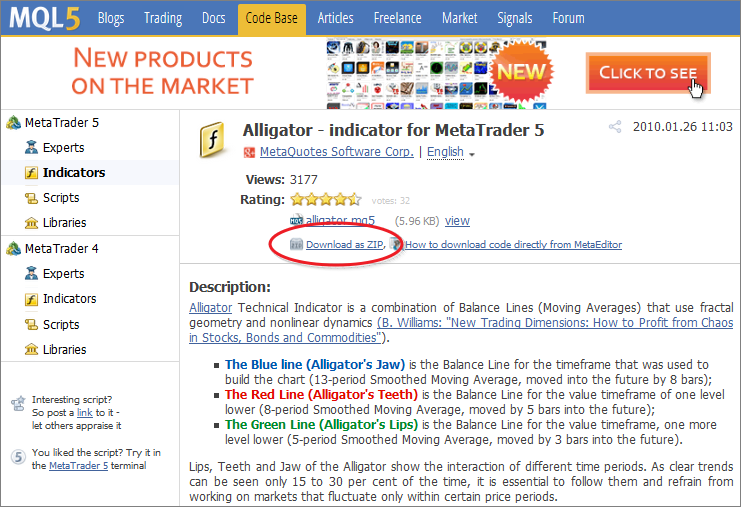Click the MQL5 logo
Viewport: 741px width, 507px height.
point(44,18)
